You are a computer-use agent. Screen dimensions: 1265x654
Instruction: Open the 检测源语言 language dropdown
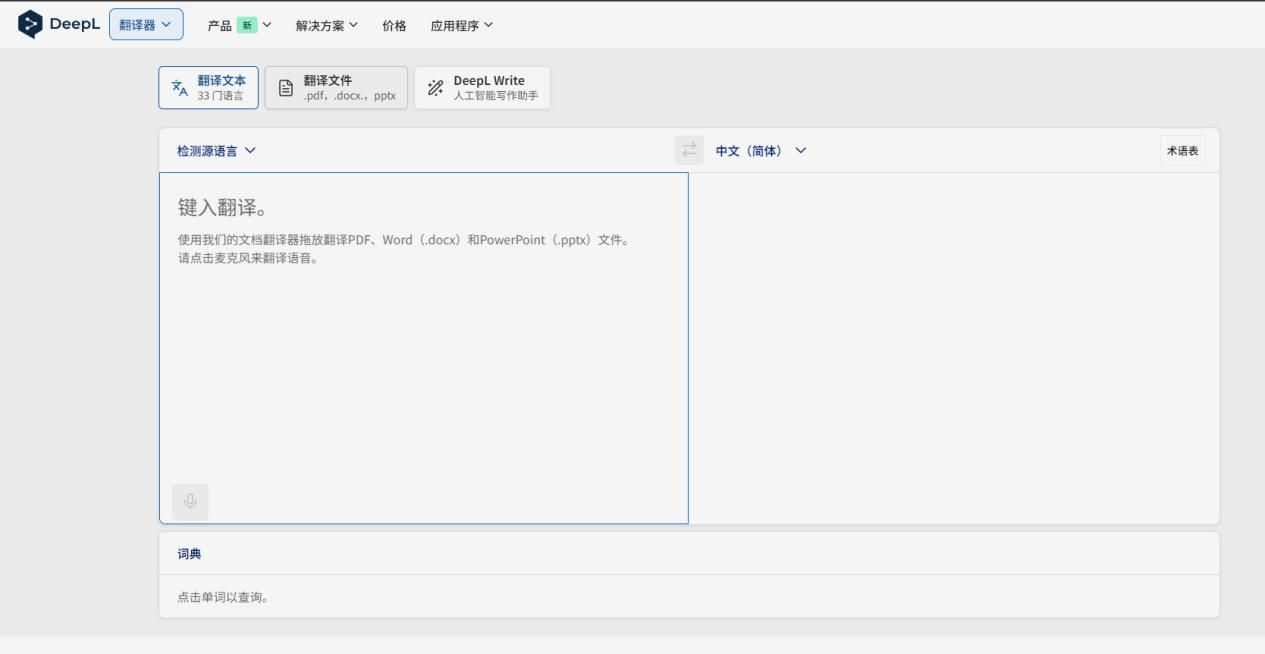coord(216,150)
